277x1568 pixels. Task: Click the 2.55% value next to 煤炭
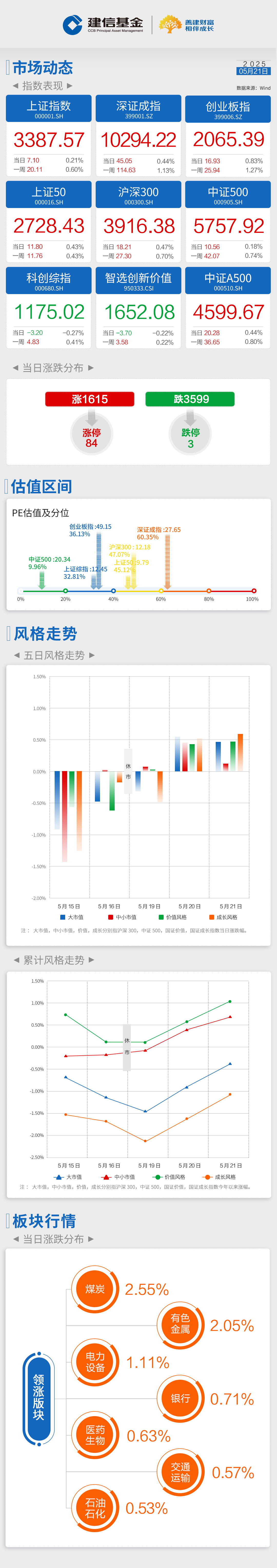click(x=147, y=1289)
